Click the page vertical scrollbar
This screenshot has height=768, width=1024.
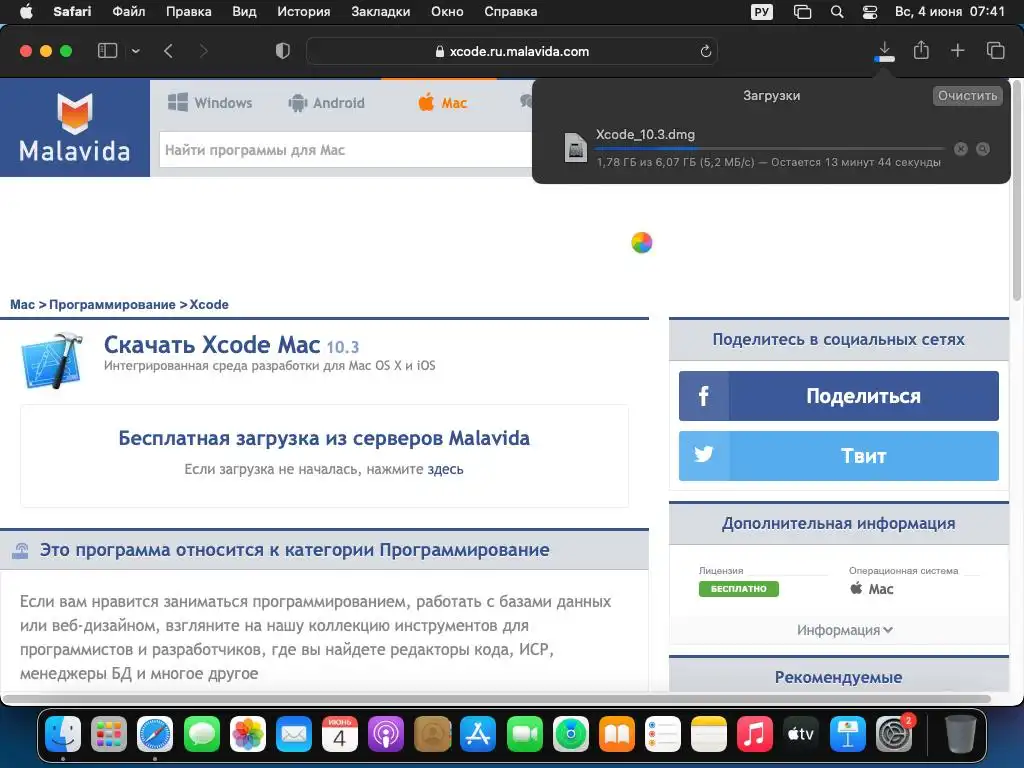pos(1016,189)
